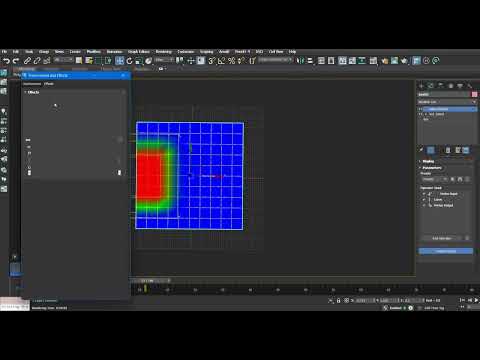This screenshot has width=480, height=360.
Task: Switch rectangular selection region mode
Action: pyautogui.click(x=98, y=61)
